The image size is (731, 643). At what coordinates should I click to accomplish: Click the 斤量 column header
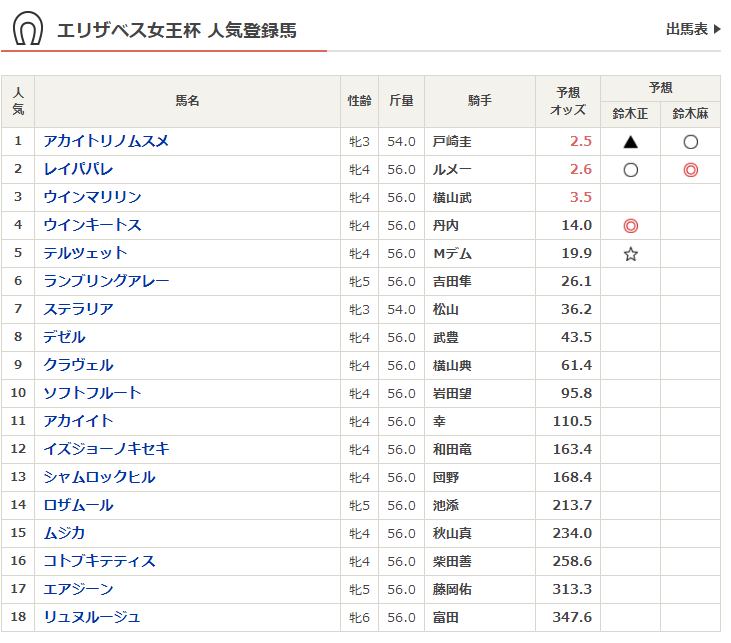pyautogui.click(x=401, y=101)
